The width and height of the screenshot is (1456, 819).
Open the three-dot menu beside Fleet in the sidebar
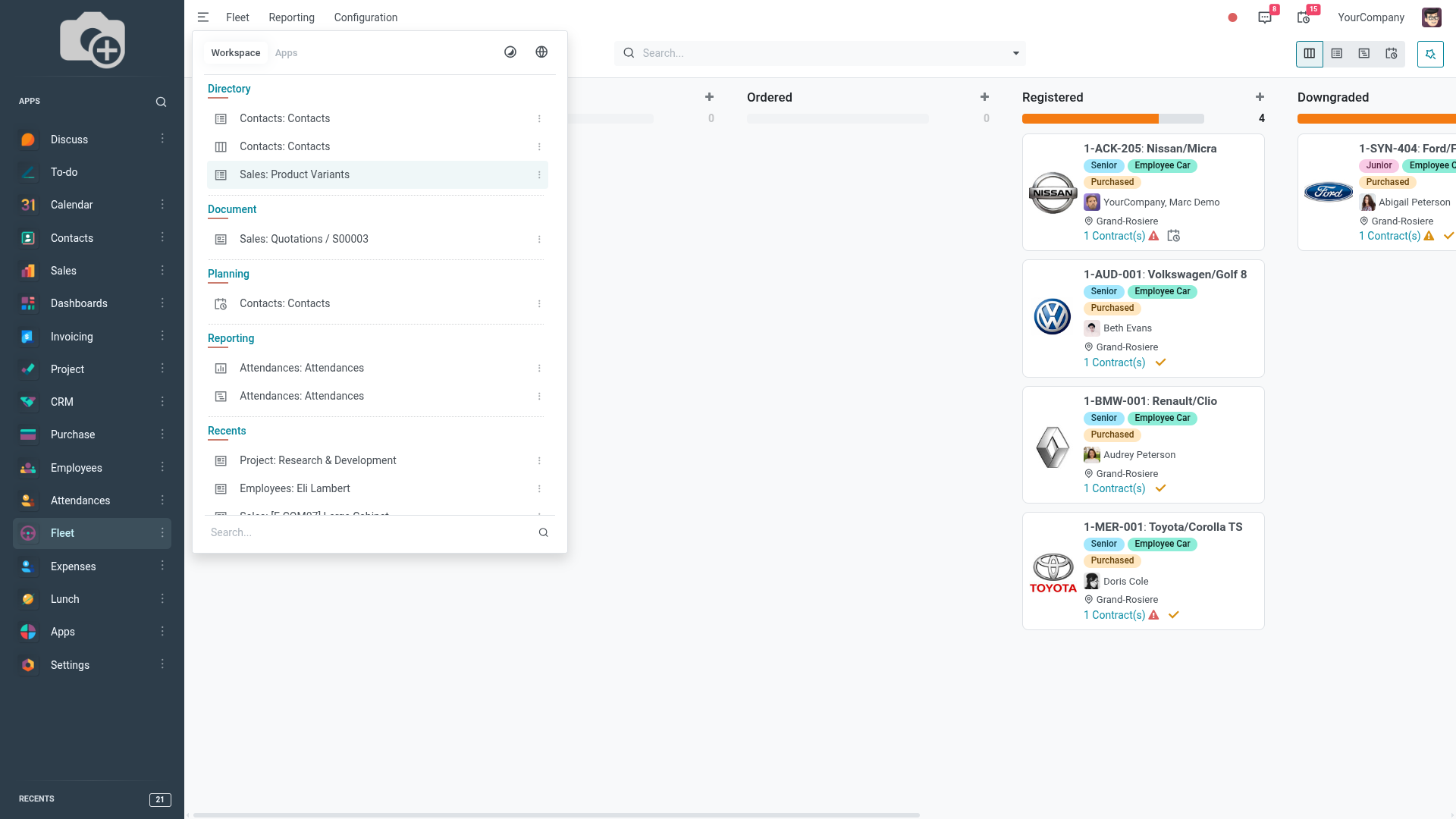[x=162, y=533]
